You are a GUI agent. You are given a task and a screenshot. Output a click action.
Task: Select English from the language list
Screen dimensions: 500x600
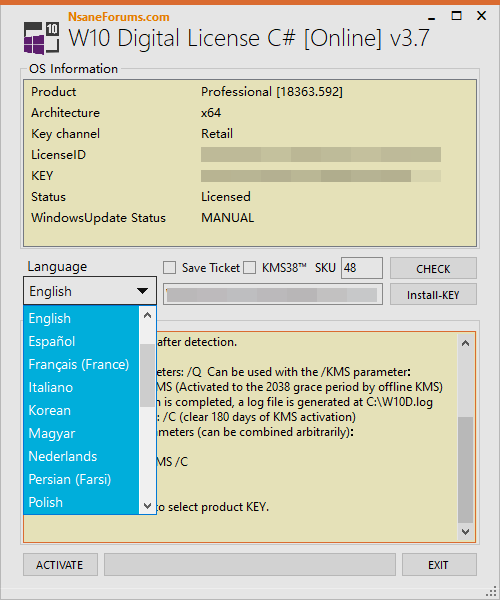tap(81, 318)
